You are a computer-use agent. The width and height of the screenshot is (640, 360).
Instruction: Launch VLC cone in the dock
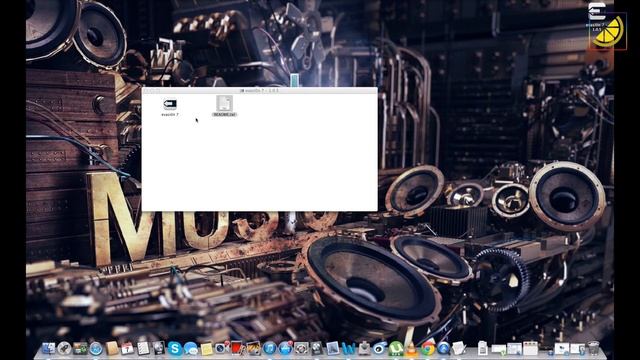[411, 348]
